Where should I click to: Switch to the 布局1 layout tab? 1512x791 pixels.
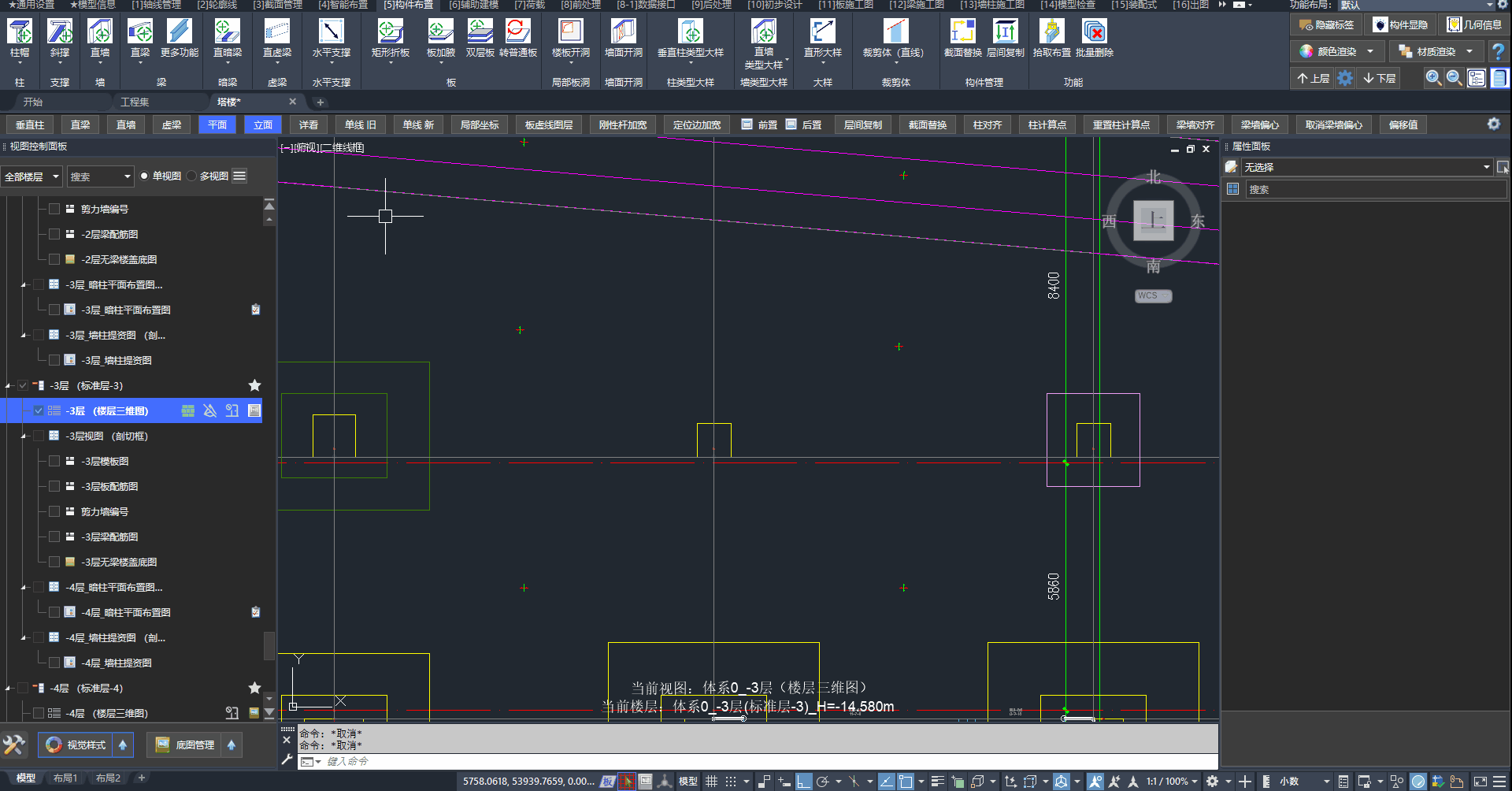pyautogui.click(x=65, y=778)
